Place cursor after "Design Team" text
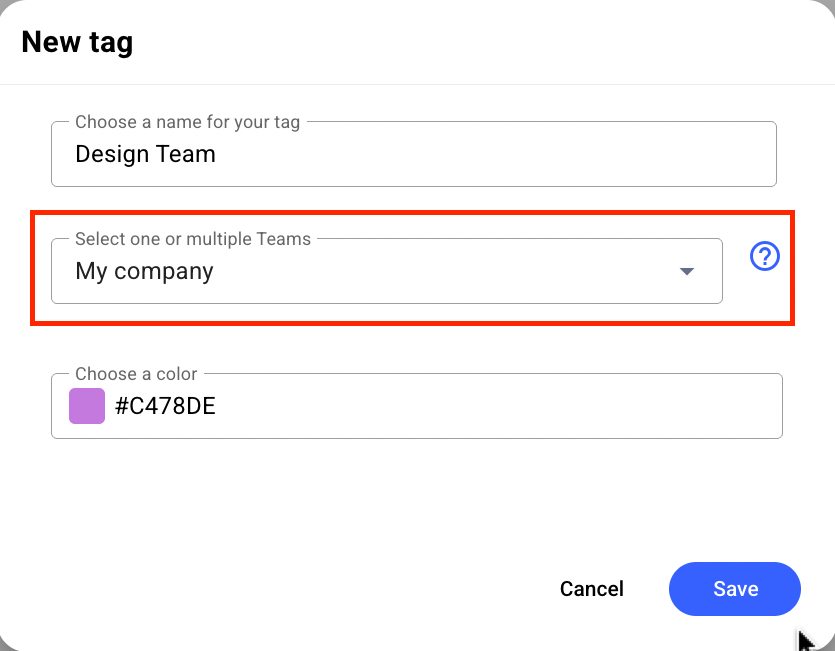 point(217,154)
